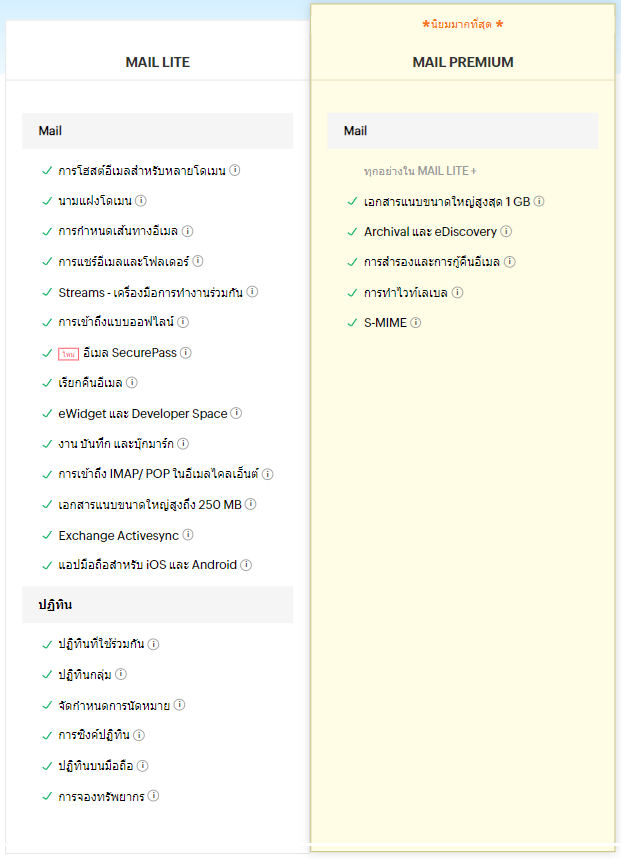Click the นิยมมากที่สุด most-popular label
The image size is (621, 860).
462,24
